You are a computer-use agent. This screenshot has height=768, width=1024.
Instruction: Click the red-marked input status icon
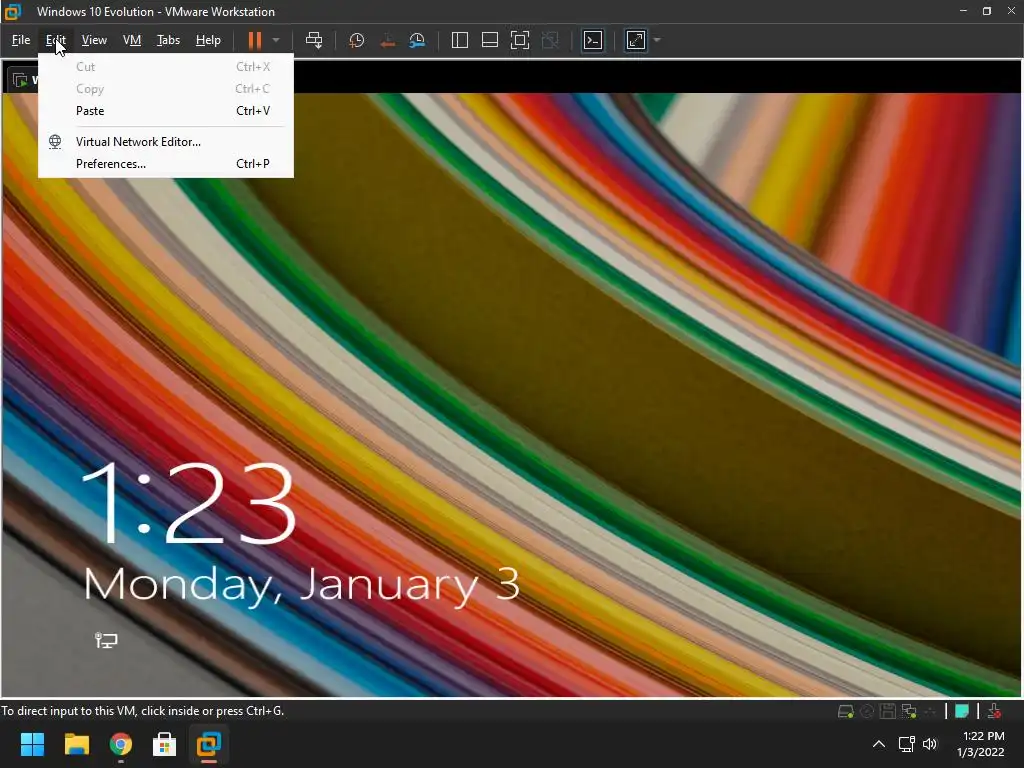tap(994, 711)
